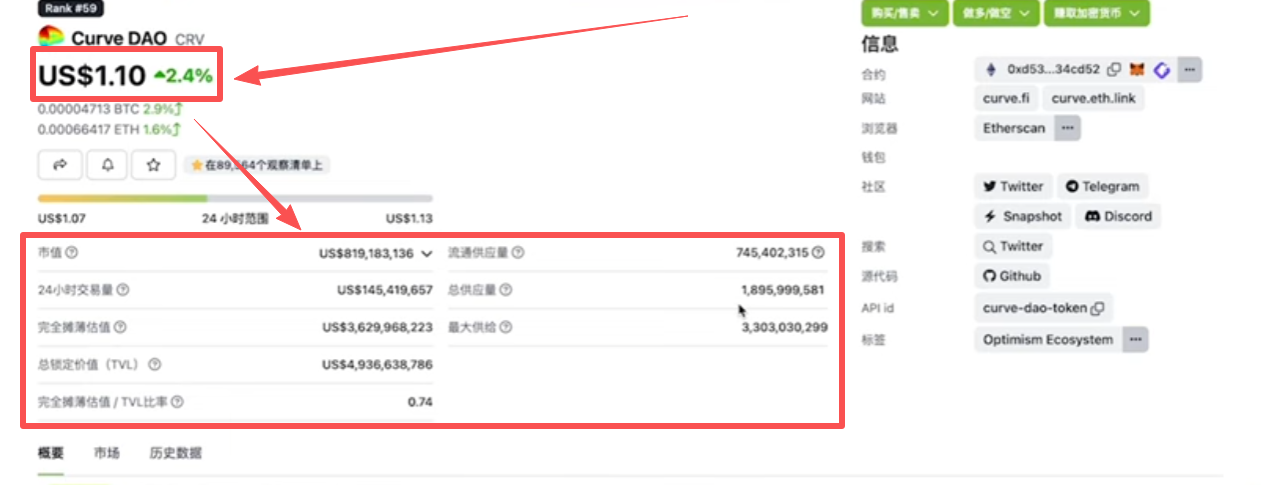This screenshot has width=1261, height=485.
Task: Click the US$3,629,968,223 fully diluted value
Action: click(378, 327)
